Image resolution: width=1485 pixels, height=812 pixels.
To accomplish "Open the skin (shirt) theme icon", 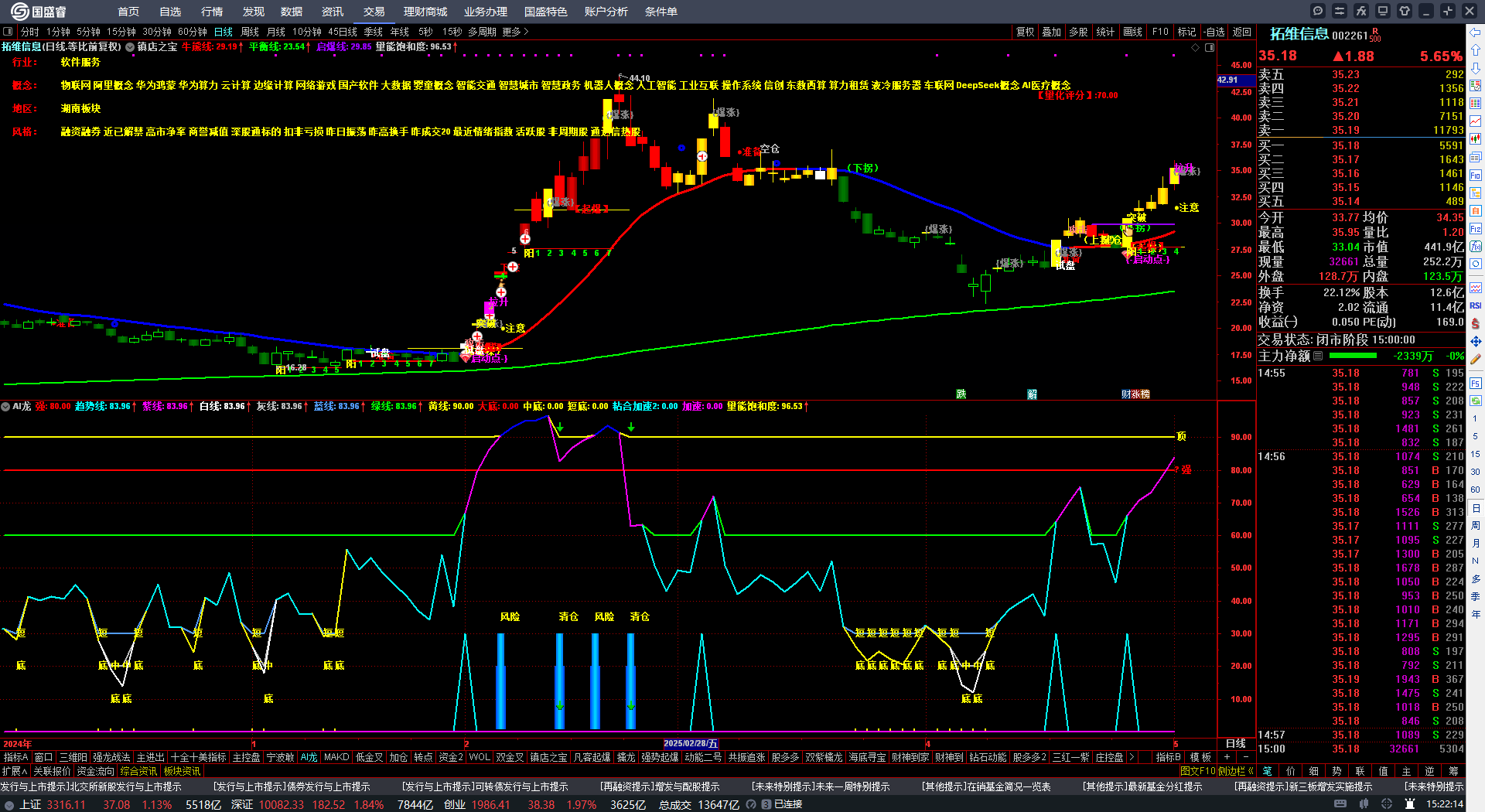I will click(x=1405, y=11).
